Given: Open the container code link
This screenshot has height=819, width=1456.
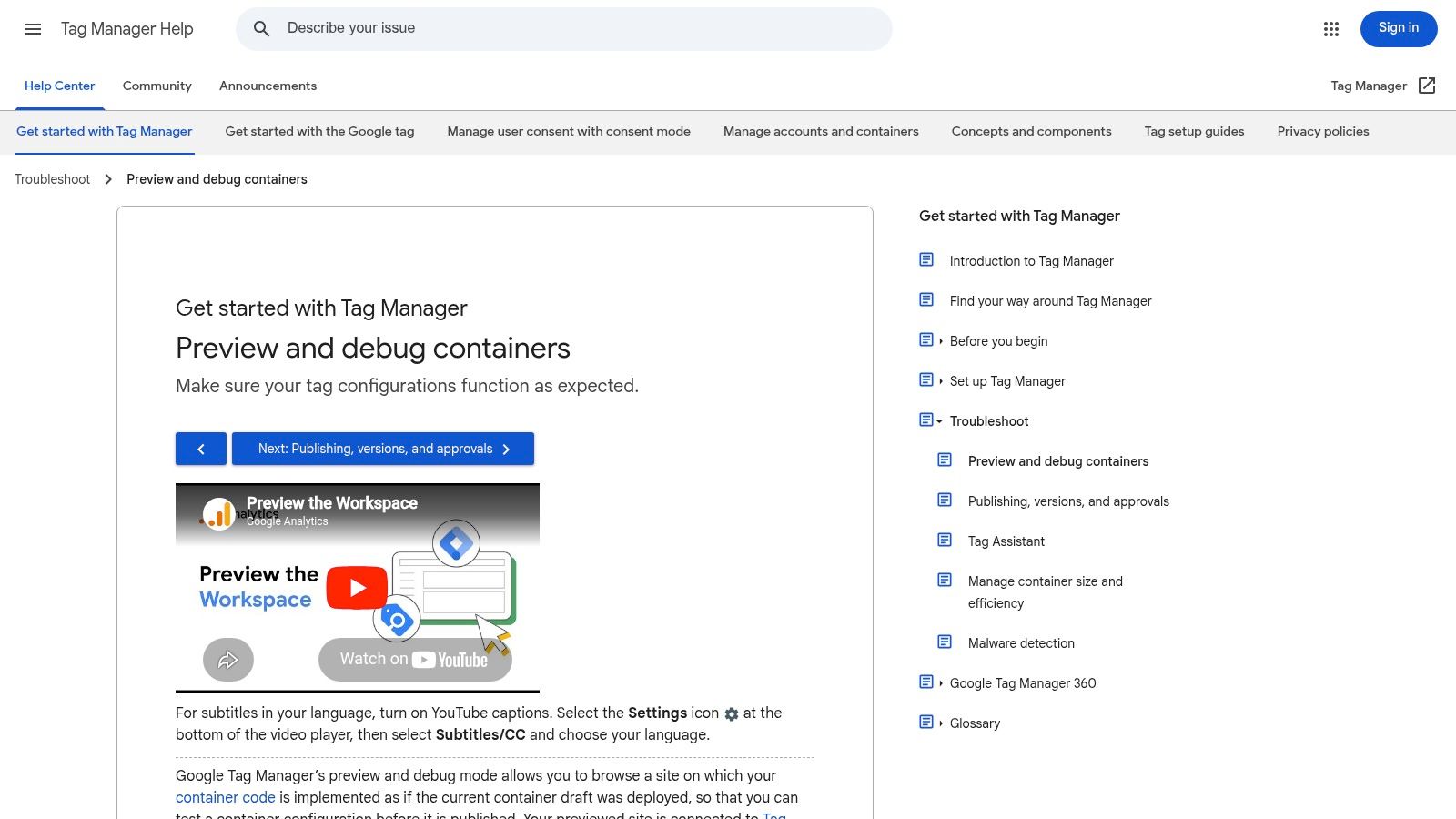Looking at the screenshot, I should click(x=225, y=797).
